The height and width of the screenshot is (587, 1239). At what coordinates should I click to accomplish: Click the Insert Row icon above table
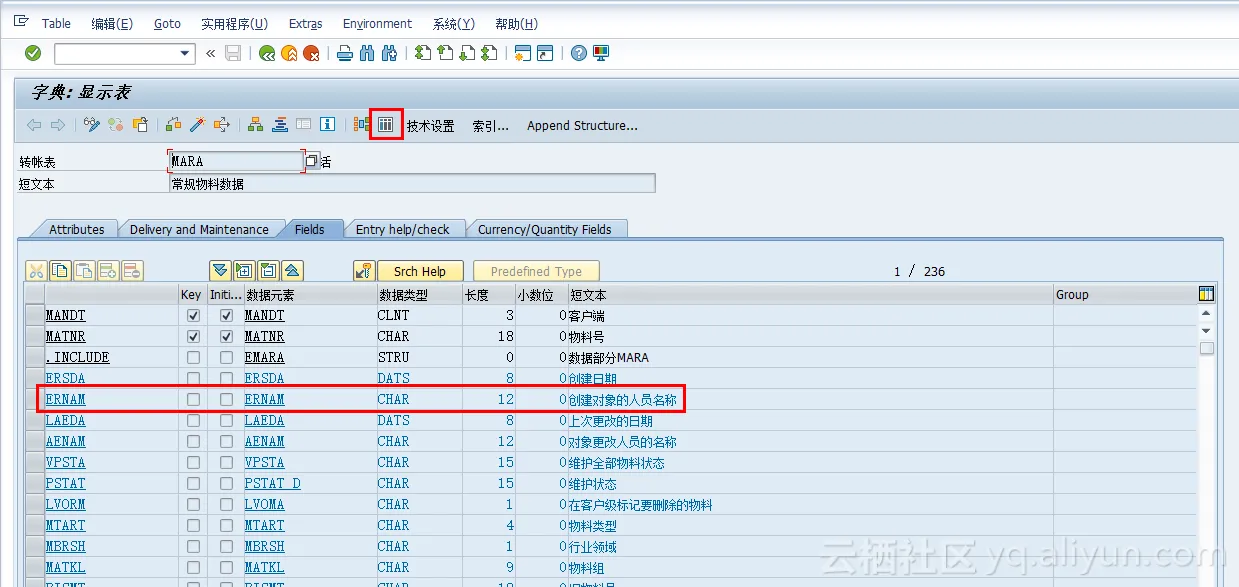[x=108, y=271]
